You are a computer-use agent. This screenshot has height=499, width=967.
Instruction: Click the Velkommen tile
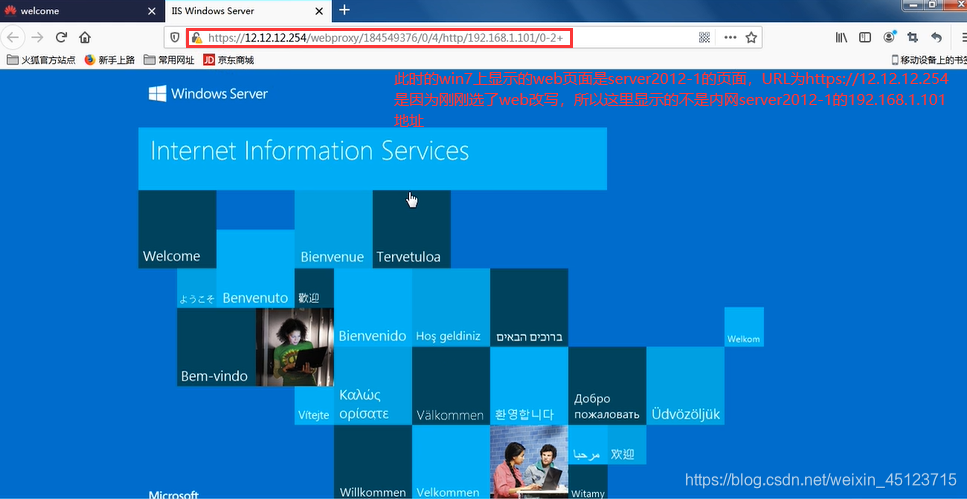[451, 461]
